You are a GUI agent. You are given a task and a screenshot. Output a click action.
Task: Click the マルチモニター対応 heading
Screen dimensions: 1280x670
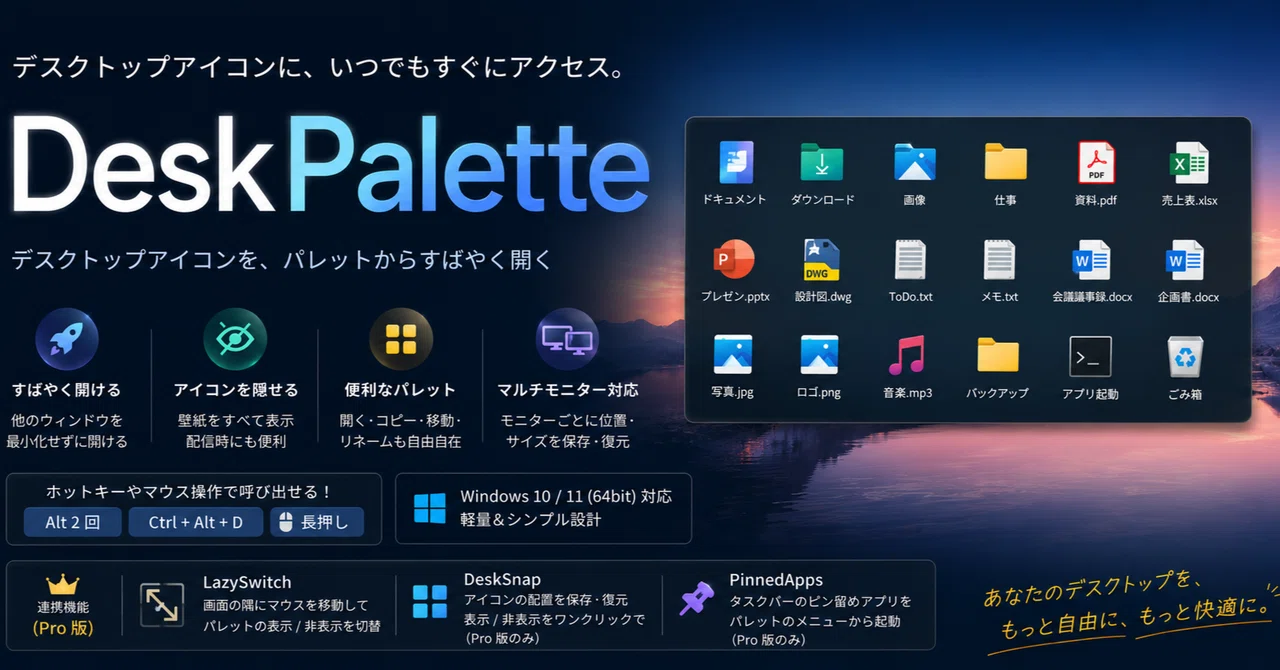click(x=568, y=390)
